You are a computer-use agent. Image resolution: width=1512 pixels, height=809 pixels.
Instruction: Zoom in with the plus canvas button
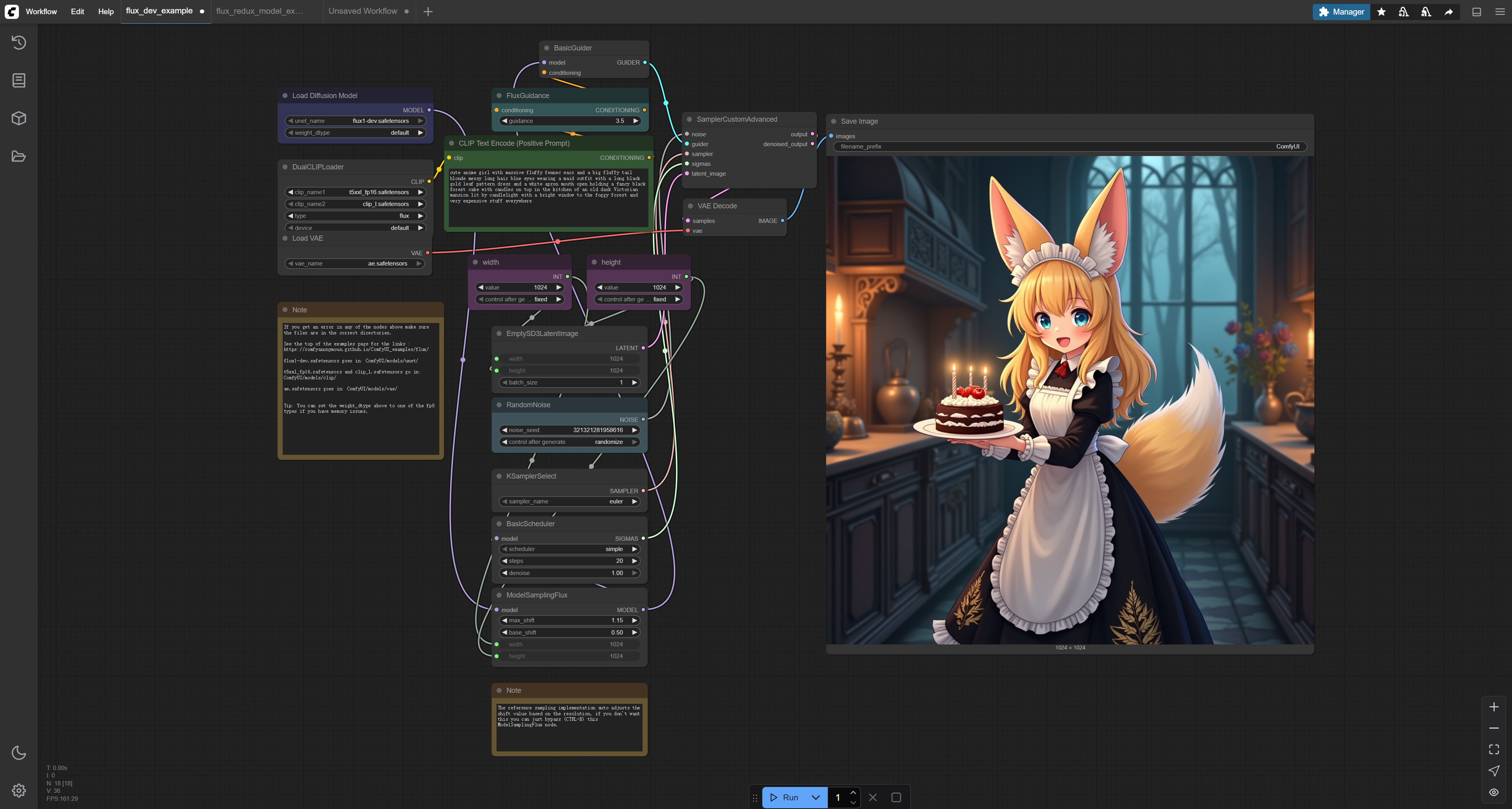pyautogui.click(x=1494, y=707)
